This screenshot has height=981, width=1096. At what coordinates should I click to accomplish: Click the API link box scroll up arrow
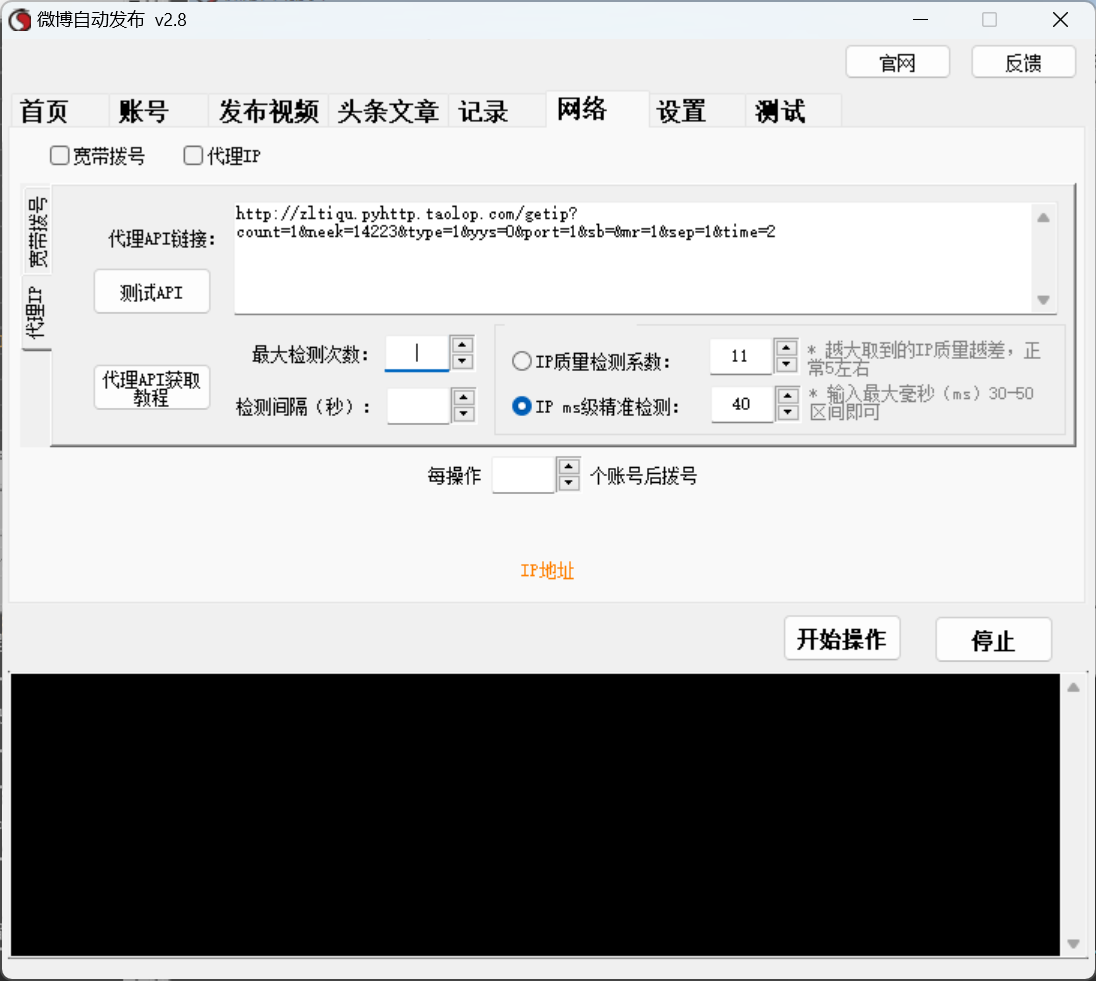click(1044, 217)
